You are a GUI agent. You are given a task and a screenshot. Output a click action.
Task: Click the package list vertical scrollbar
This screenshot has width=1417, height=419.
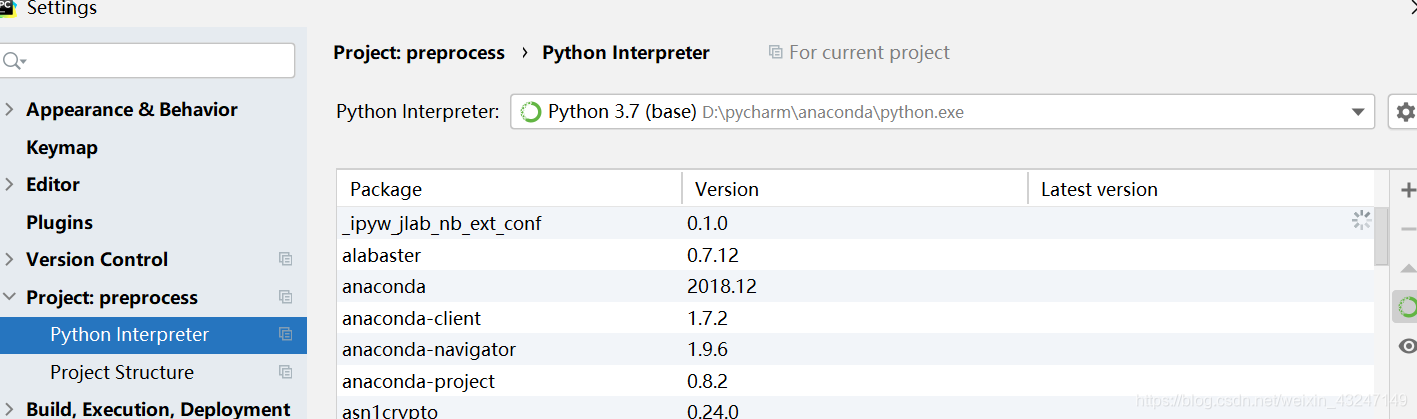[1381, 237]
